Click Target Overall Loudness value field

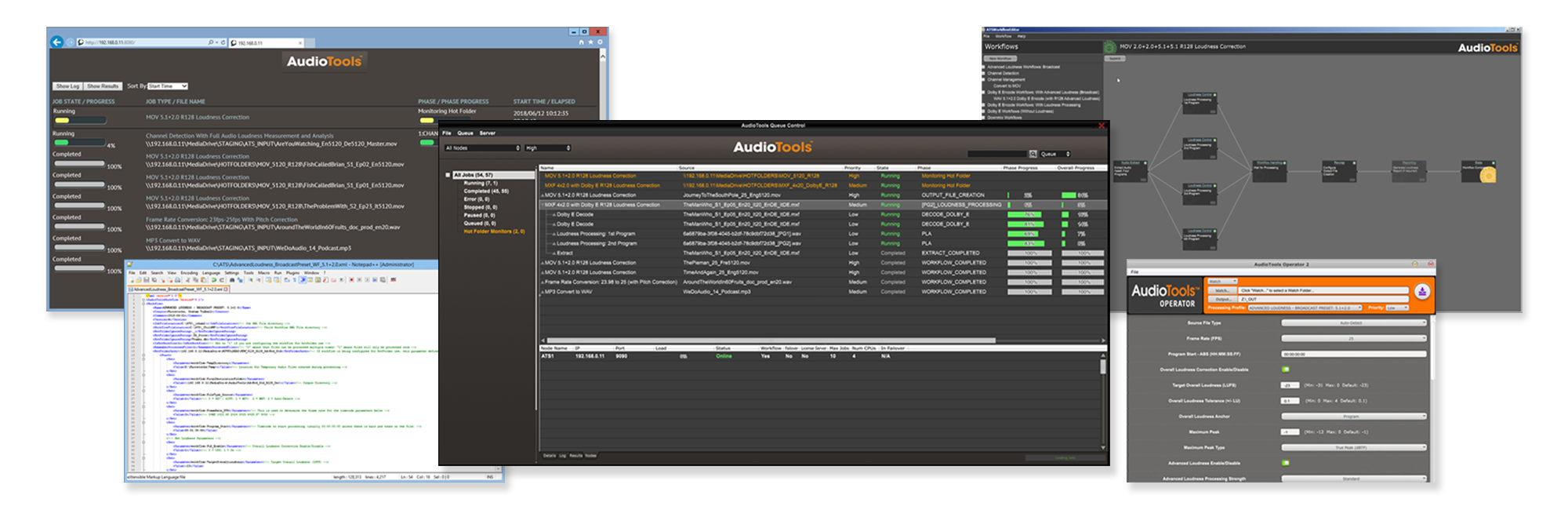(1290, 385)
